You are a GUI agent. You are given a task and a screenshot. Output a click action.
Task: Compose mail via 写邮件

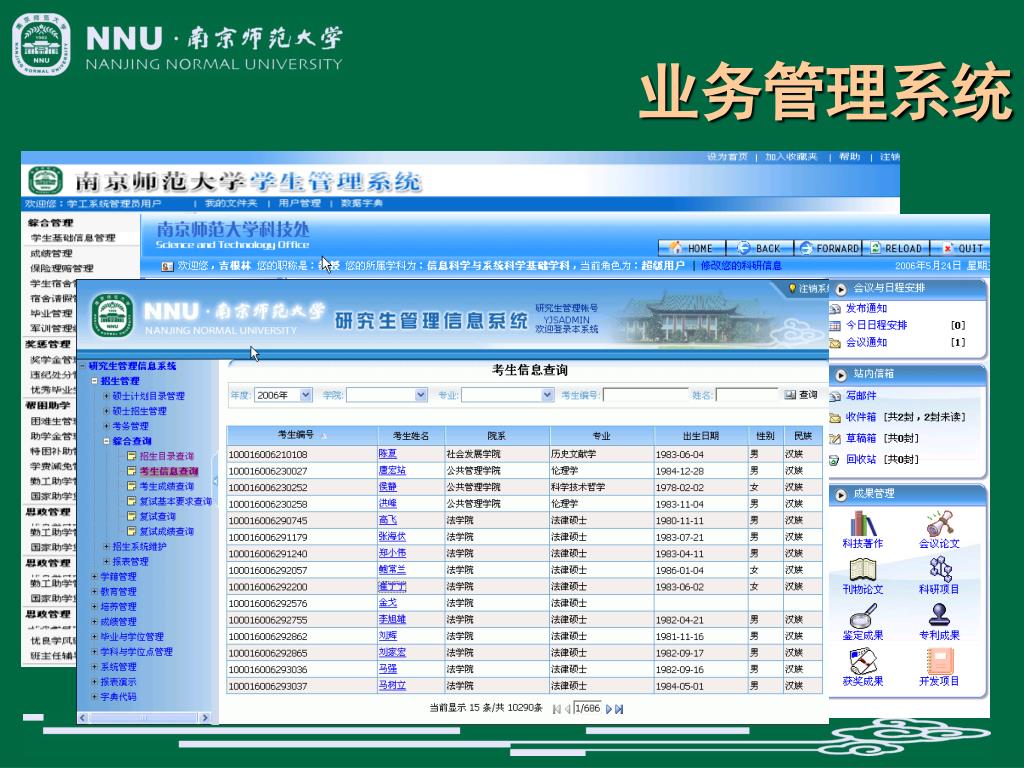click(861, 396)
